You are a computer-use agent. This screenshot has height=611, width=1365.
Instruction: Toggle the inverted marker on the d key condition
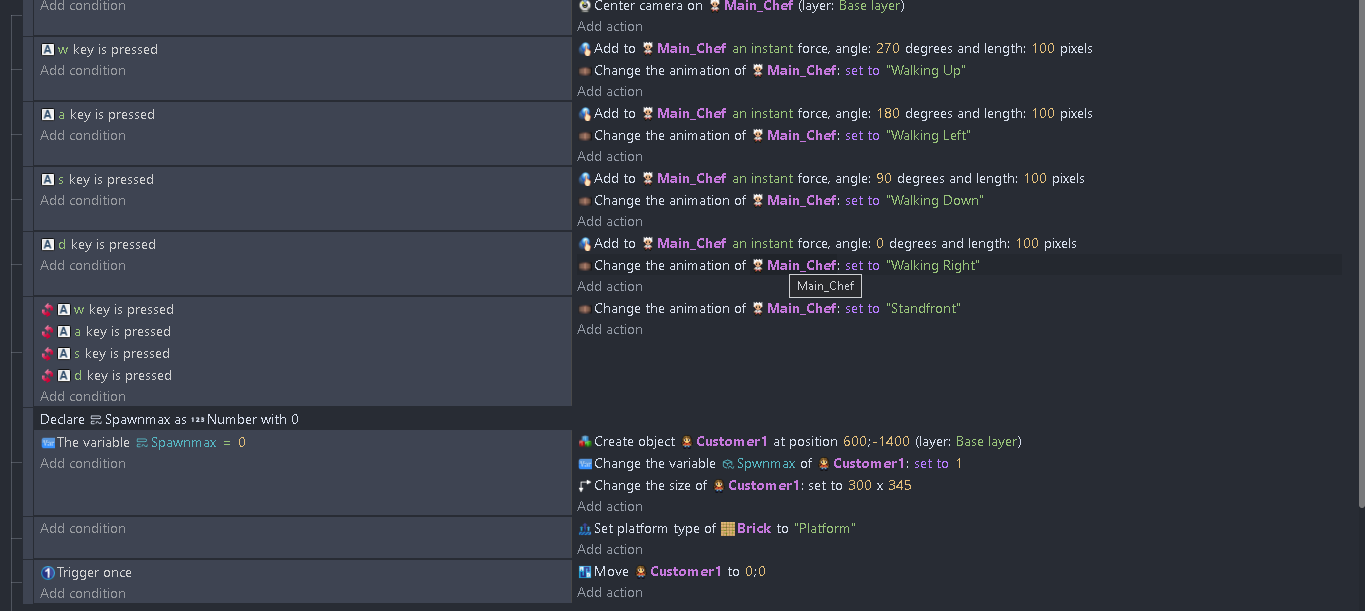tap(47, 376)
